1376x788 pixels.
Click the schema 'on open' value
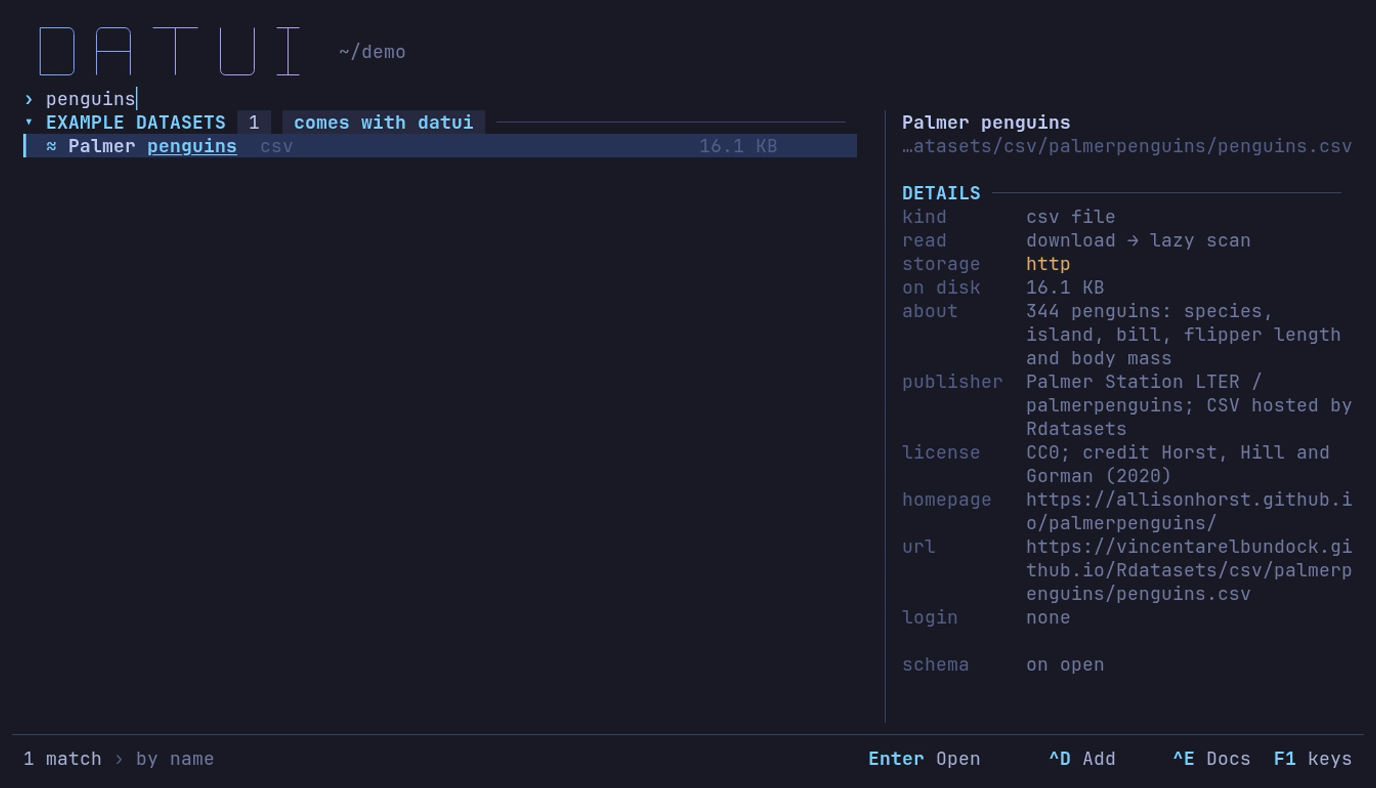click(1065, 665)
